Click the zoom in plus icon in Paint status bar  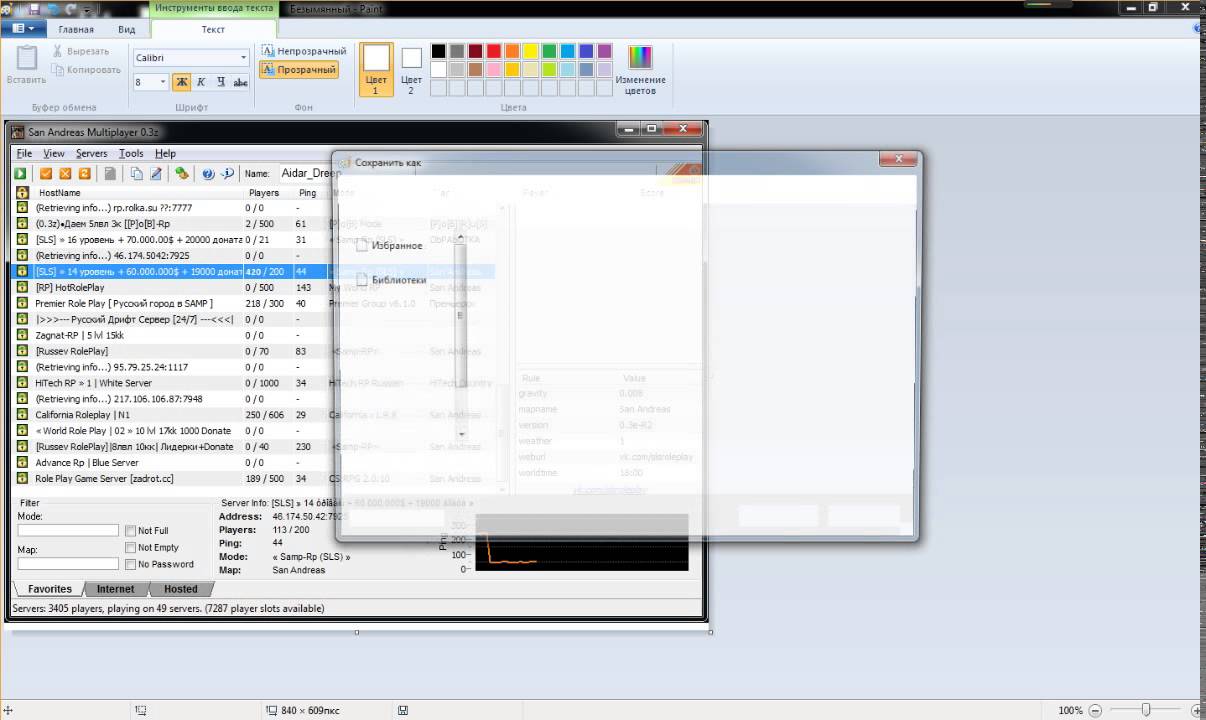click(1197, 710)
